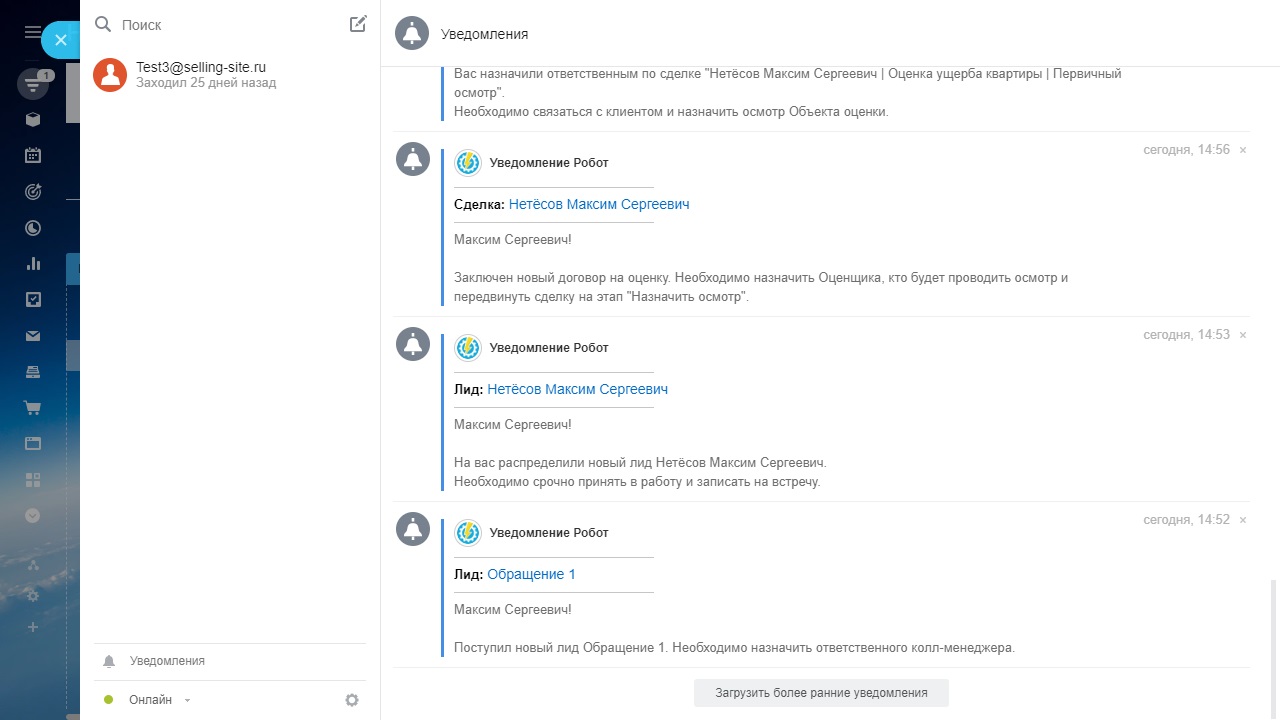This screenshot has width=1280, height=720.
Task: Open messenger settings gear icon
Action: [352, 700]
